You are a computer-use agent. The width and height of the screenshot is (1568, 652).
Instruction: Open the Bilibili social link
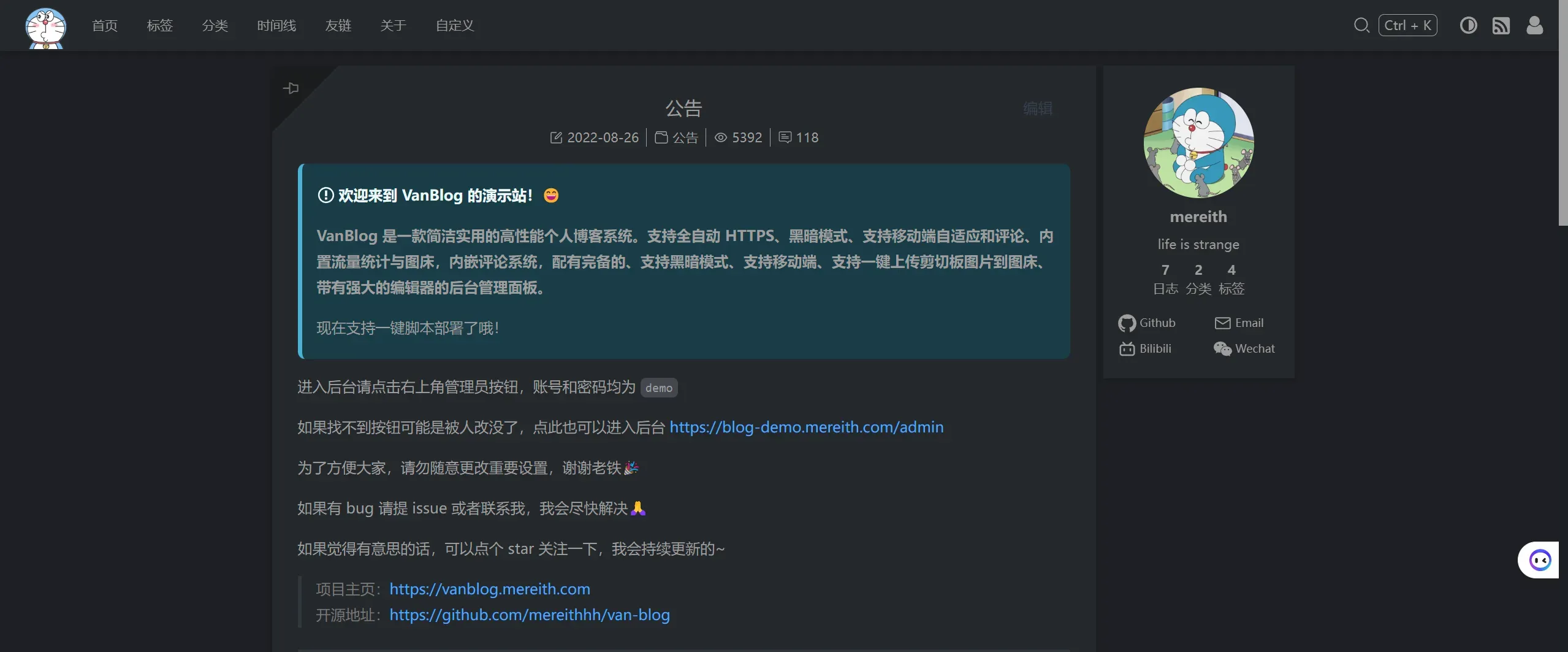pyautogui.click(x=1145, y=348)
